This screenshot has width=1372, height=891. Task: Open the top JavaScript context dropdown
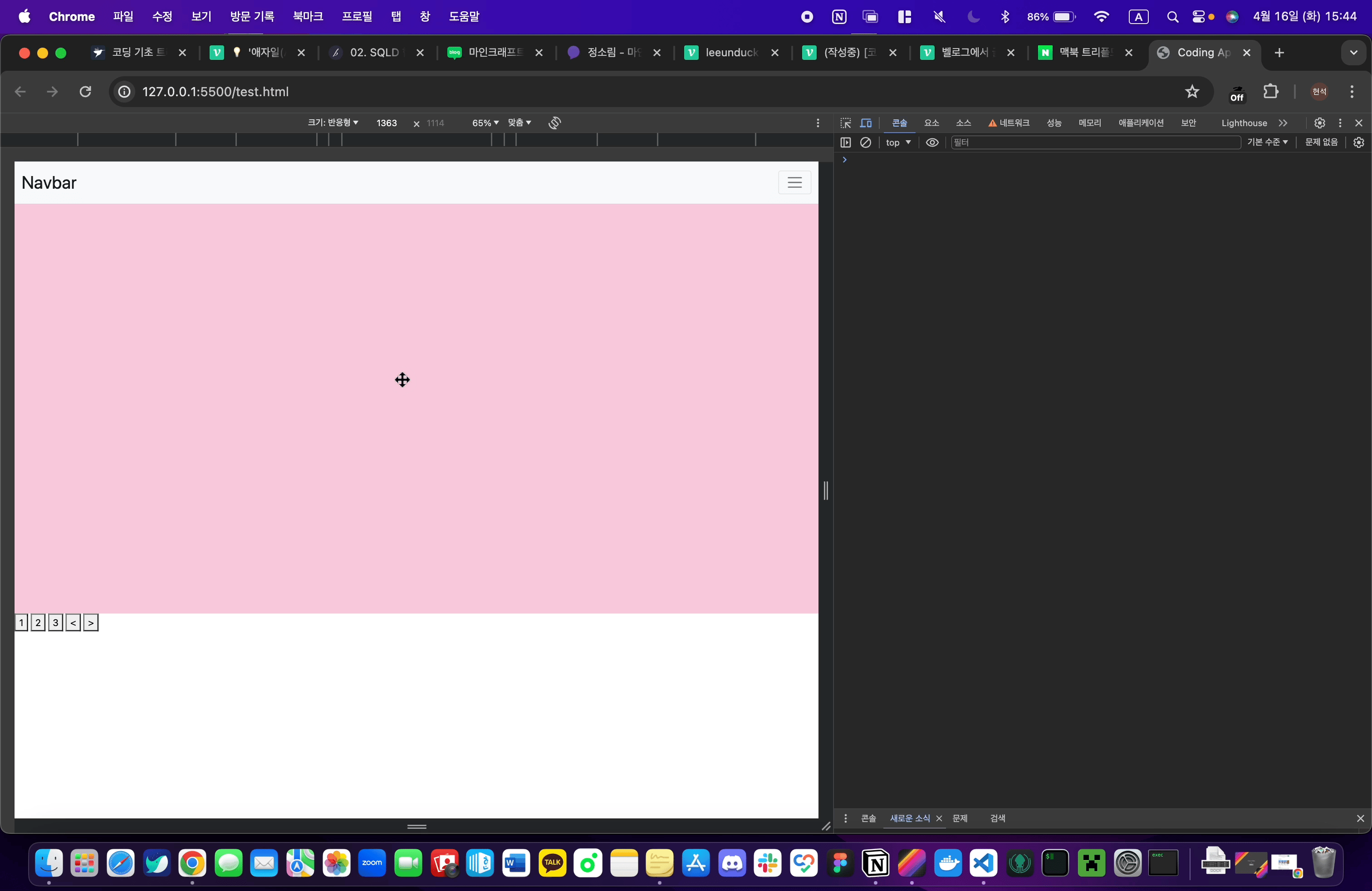[x=897, y=142]
